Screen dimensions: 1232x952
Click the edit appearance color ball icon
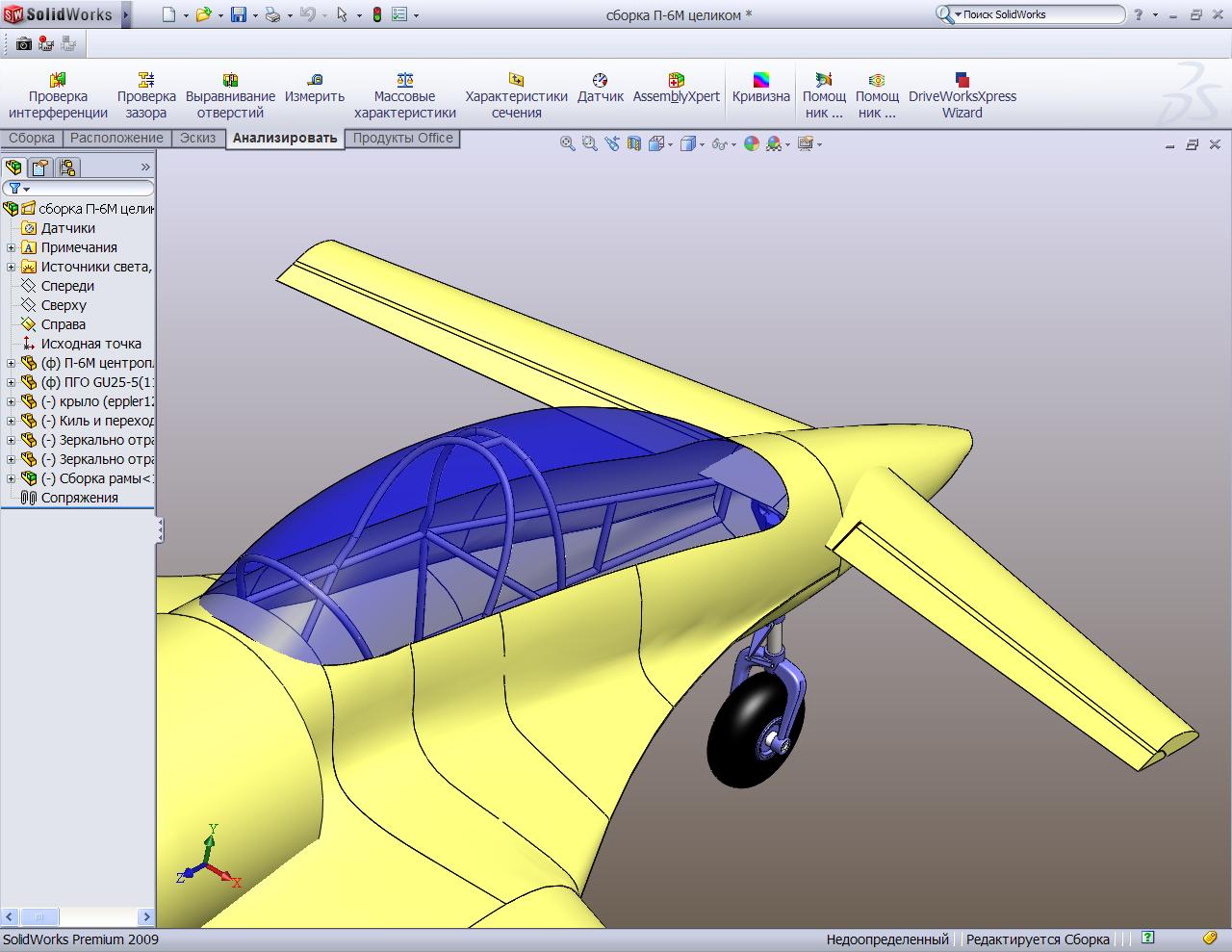click(751, 143)
